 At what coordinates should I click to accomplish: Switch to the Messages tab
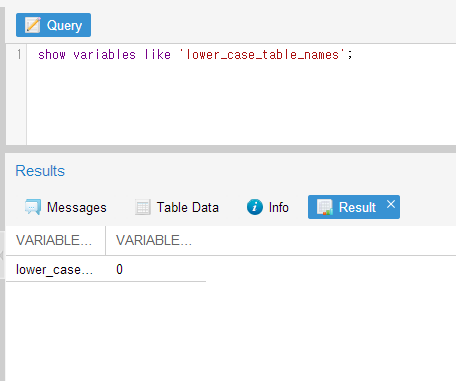[x=66, y=207]
